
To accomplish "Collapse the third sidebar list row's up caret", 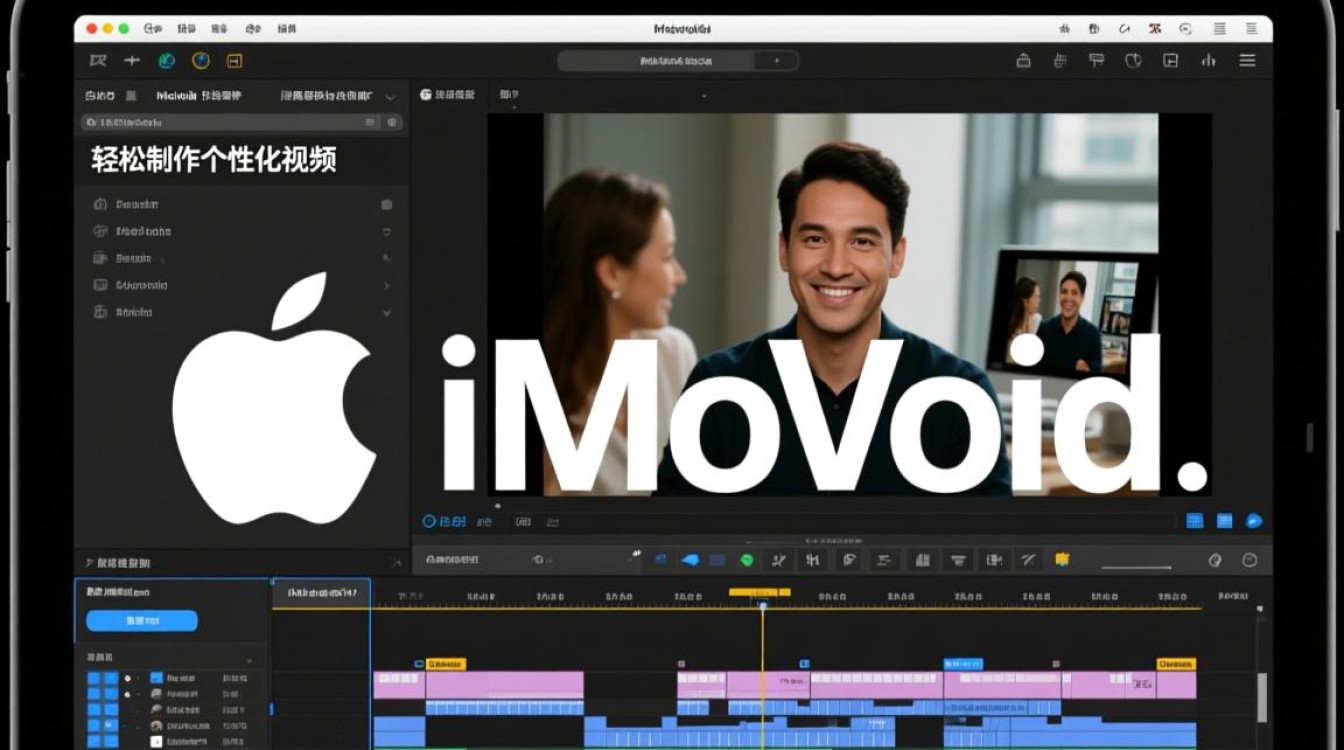I will [x=387, y=258].
